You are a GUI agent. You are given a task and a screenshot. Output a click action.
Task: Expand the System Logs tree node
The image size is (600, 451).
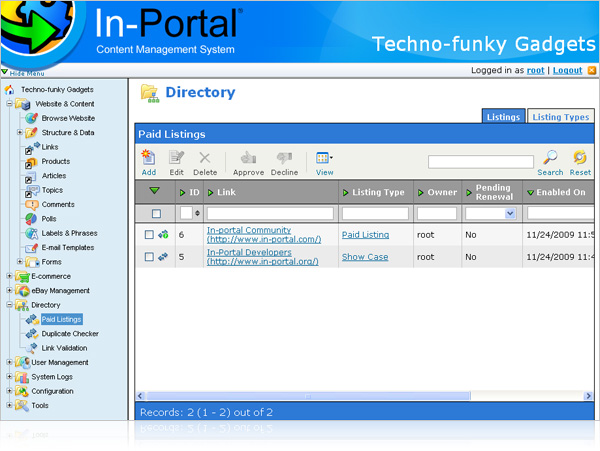coord(9,376)
